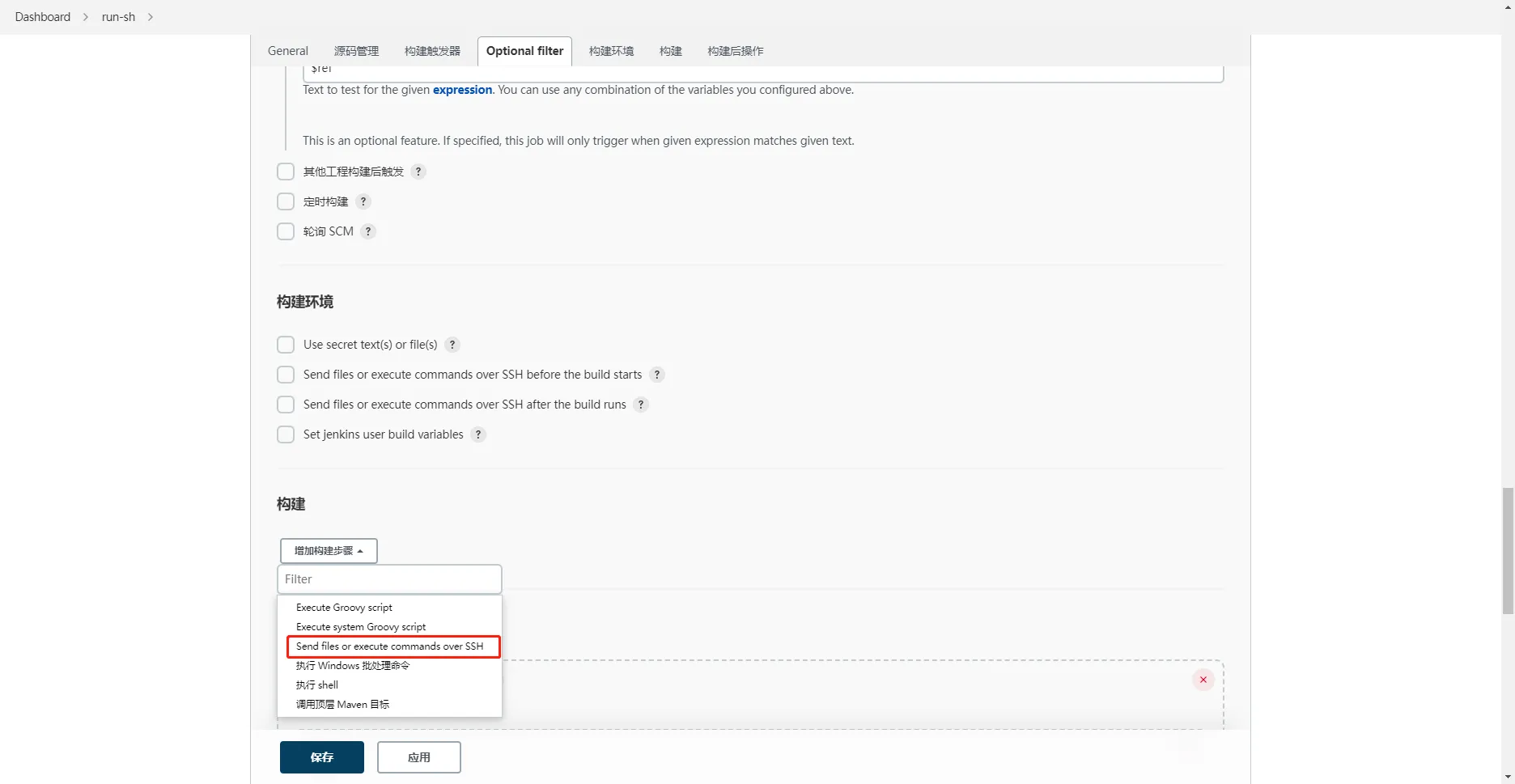Open help for SSH after the build runs

641,405
